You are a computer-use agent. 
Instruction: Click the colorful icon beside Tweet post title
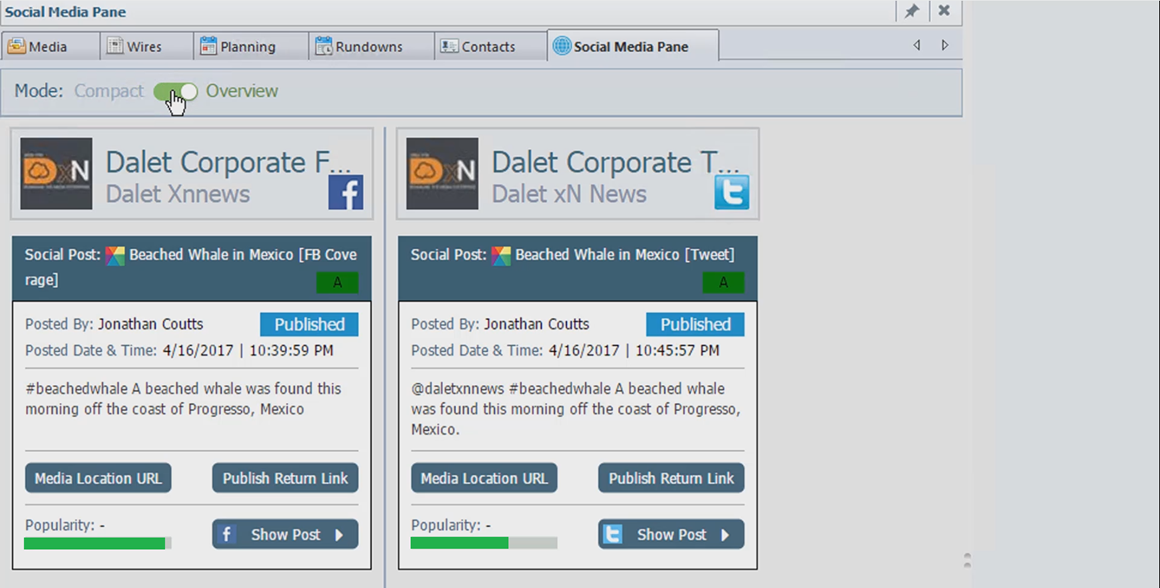tap(501, 256)
